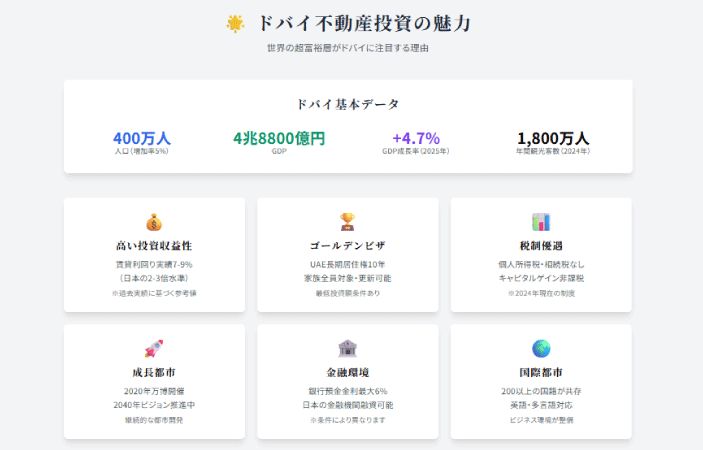Click the 4兆8800億円 GDP figure
Image resolution: width=703 pixels, height=450 pixels.
279,138
